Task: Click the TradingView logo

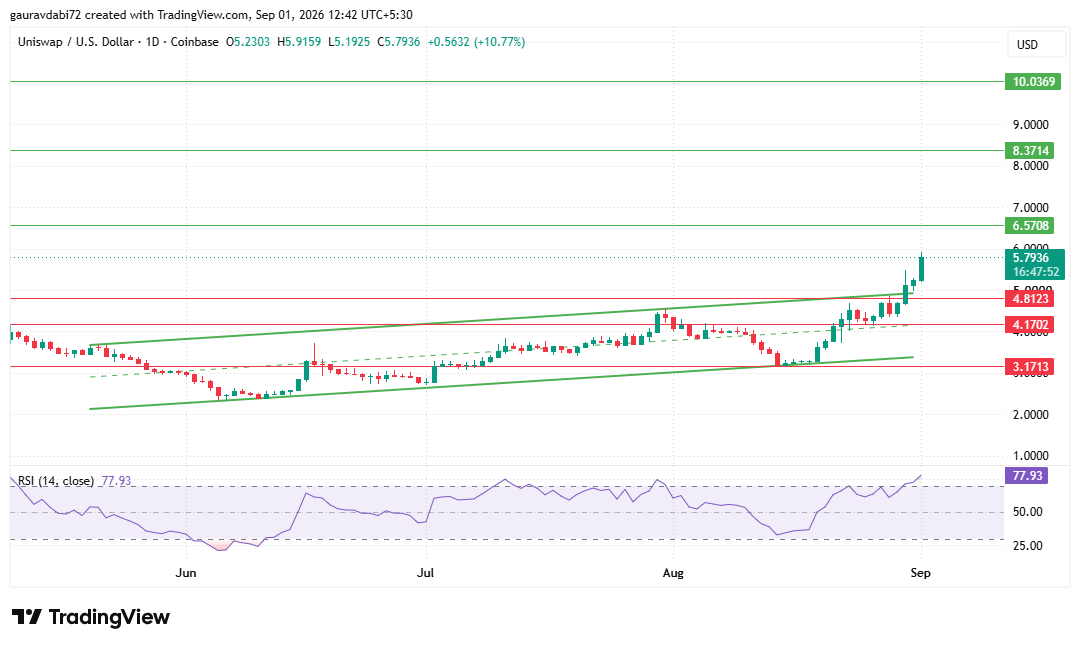Action: [x=90, y=617]
